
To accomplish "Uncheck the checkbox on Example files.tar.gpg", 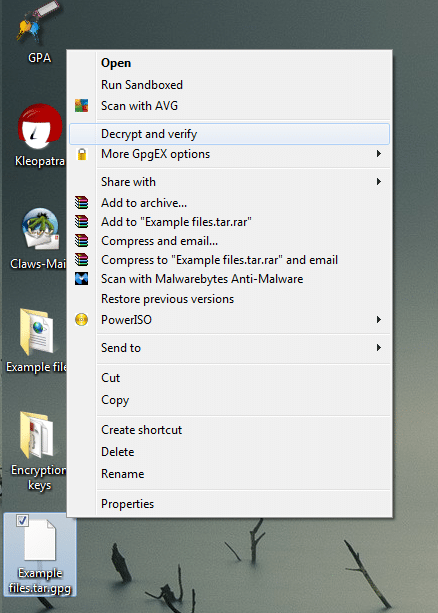I will (x=22, y=520).
